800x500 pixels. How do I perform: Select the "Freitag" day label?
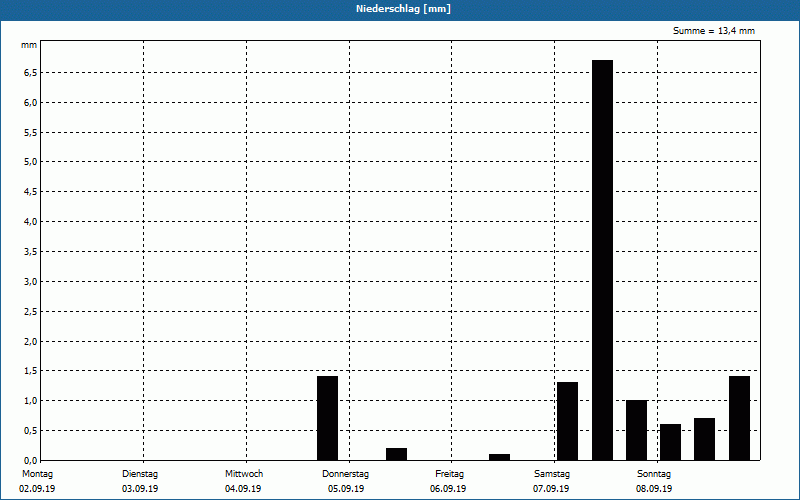449,474
